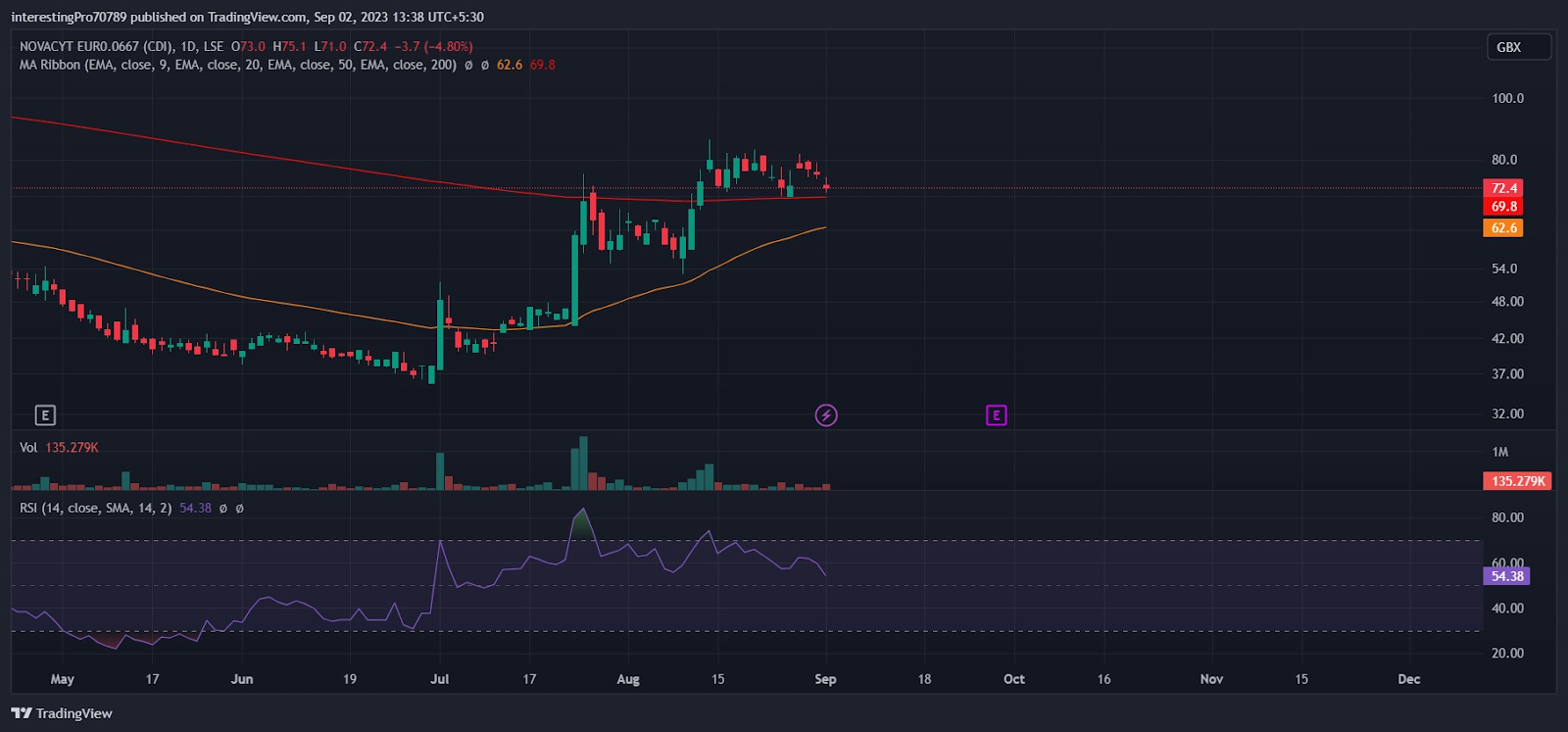Click the Jul label on time axis
The height and width of the screenshot is (732, 1568).
(440, 679)
